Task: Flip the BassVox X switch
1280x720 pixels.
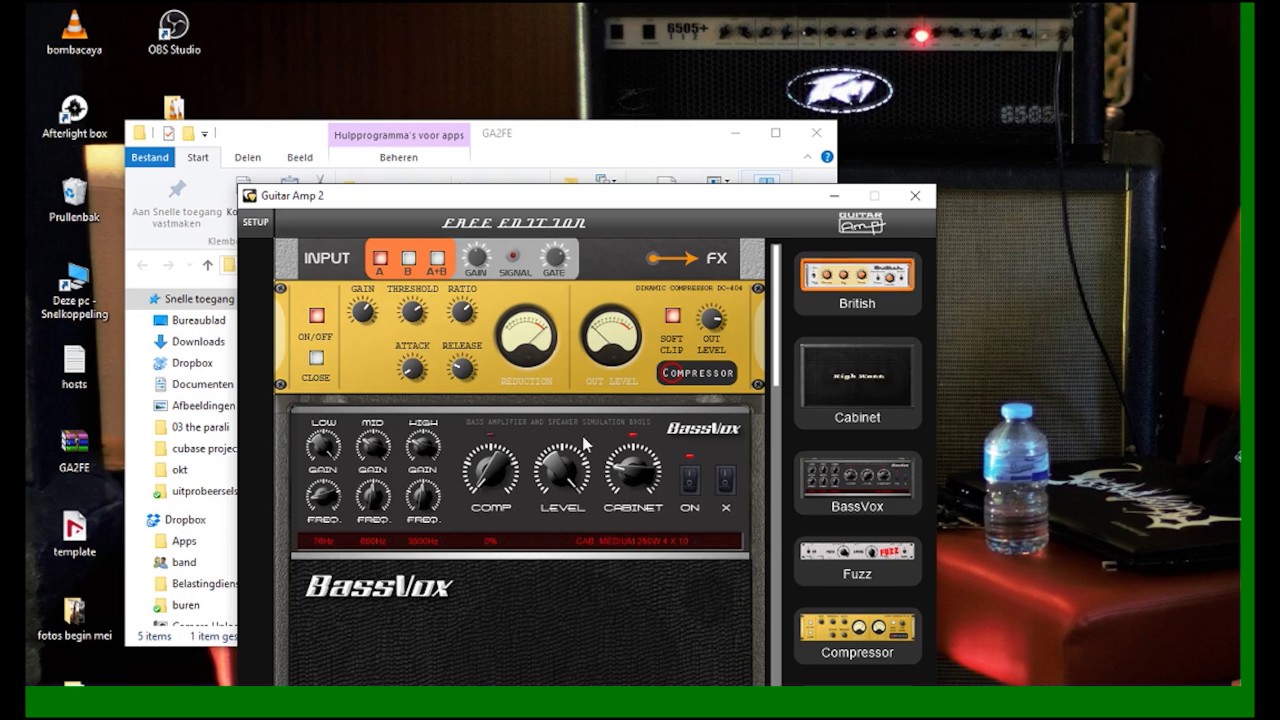Action: [726, 479]
